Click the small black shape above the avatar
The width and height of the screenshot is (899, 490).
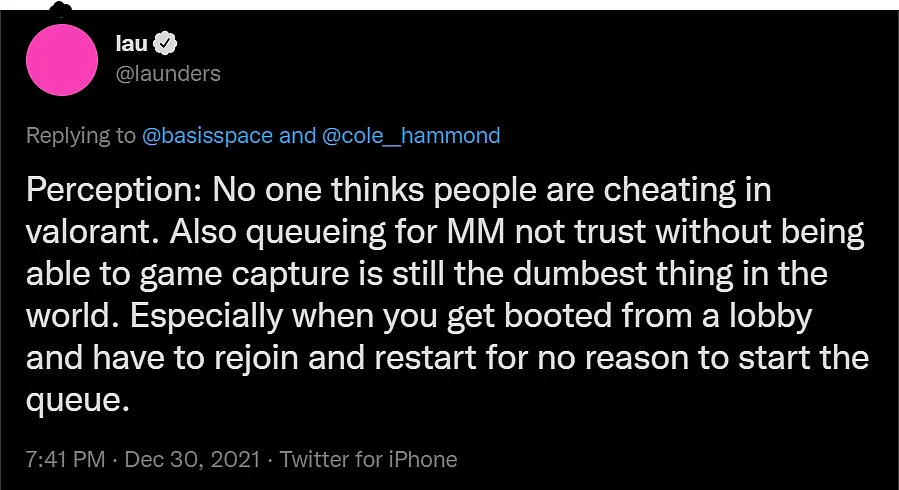tap(60, 9)
